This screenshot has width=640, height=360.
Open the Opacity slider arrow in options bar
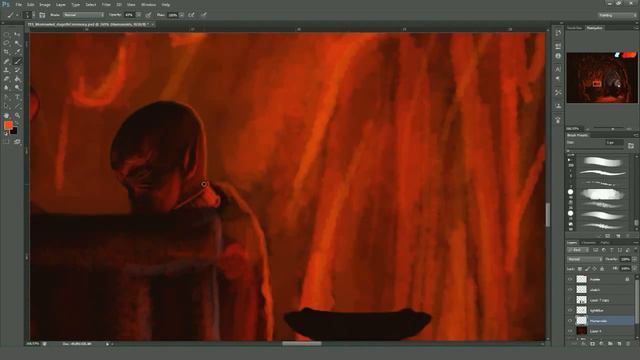[x=139, y=15]
